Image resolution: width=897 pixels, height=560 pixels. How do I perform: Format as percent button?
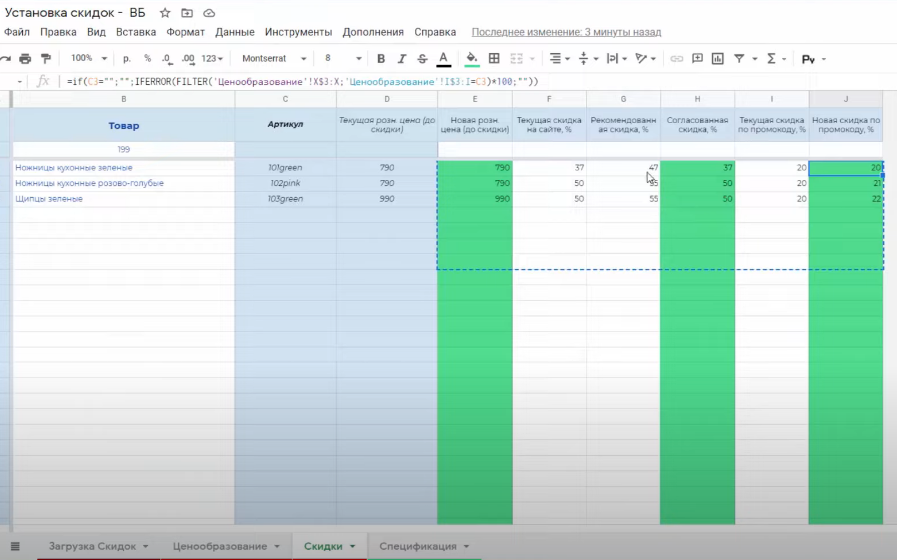click(x=148, y=58)
